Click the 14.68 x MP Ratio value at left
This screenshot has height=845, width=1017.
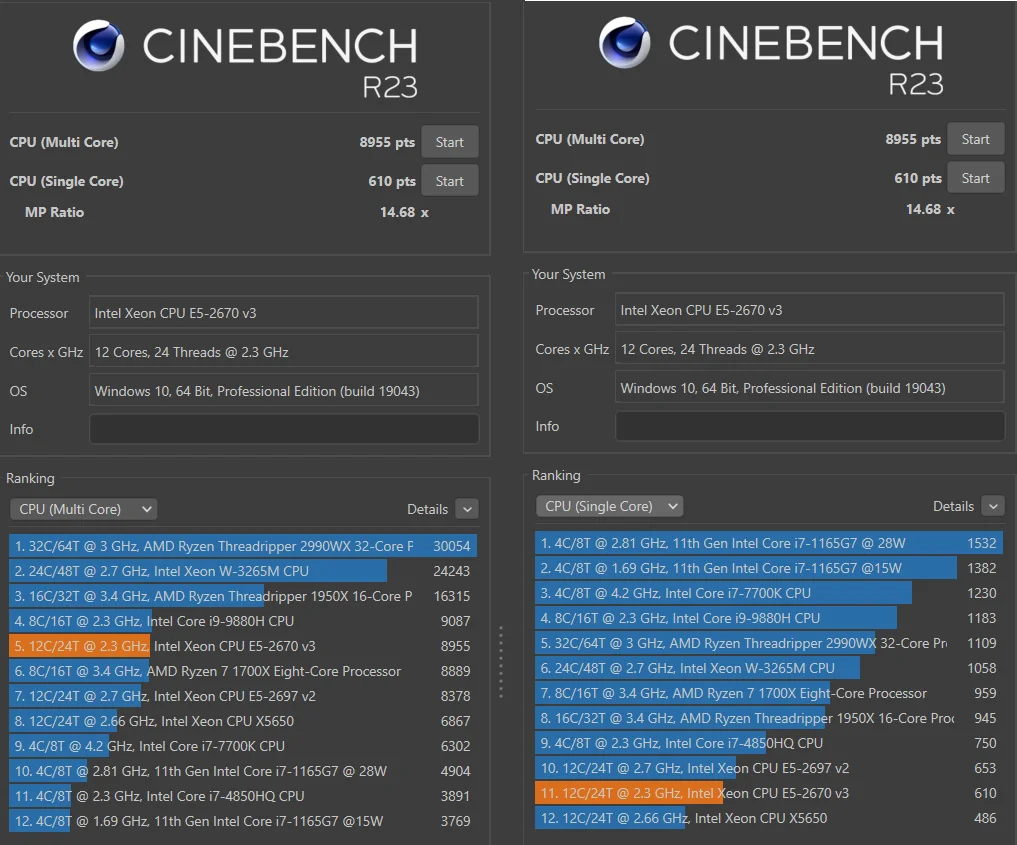click(x=404, y=212)
